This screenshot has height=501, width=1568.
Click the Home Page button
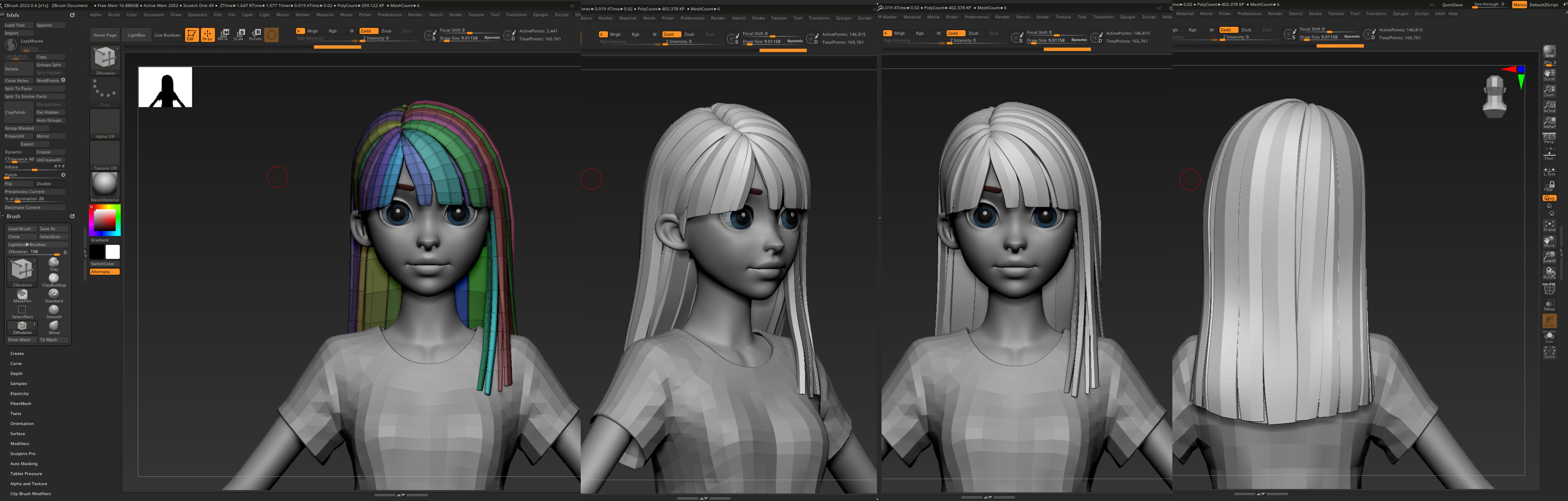tap(105, 35)
